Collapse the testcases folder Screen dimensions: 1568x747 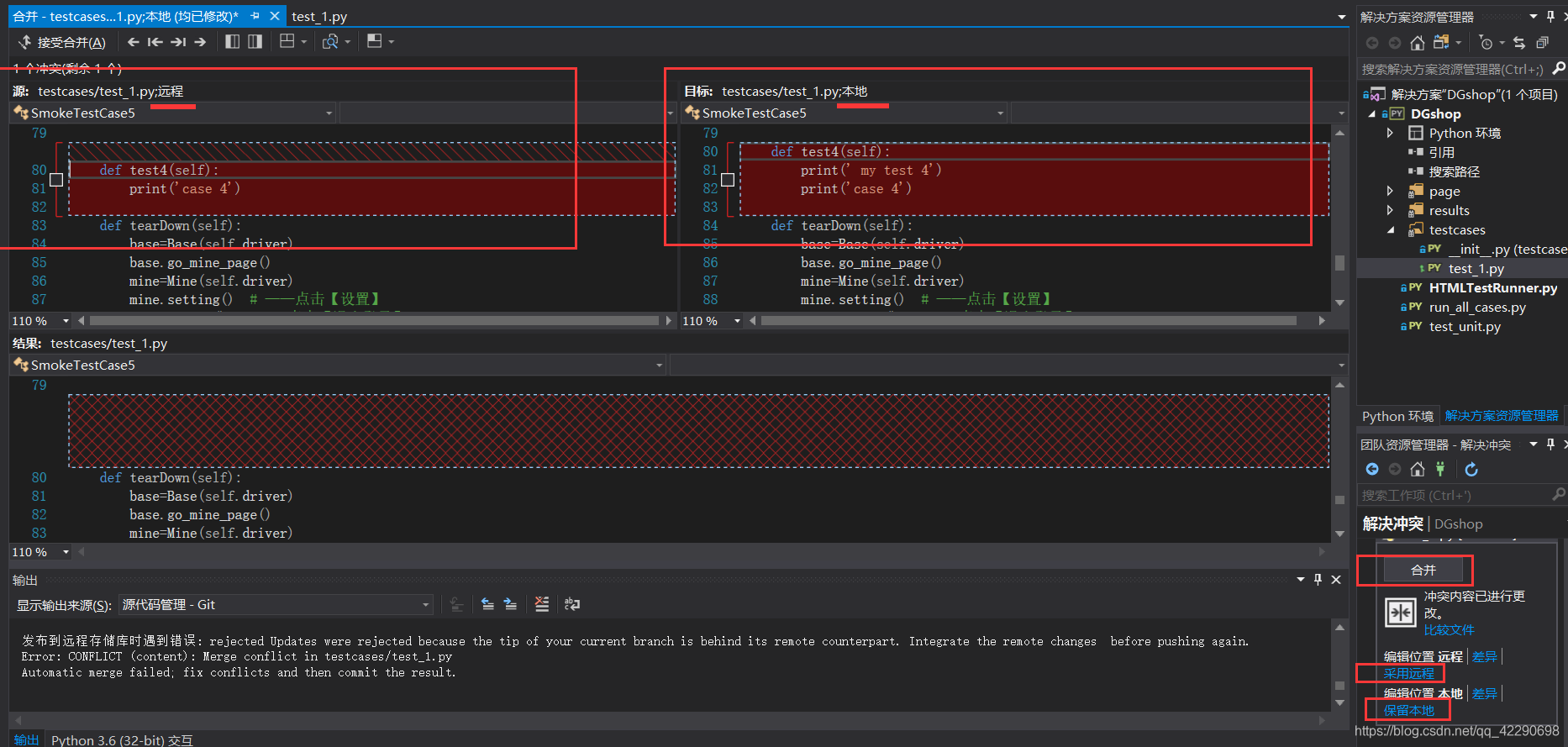point(1390,229)
